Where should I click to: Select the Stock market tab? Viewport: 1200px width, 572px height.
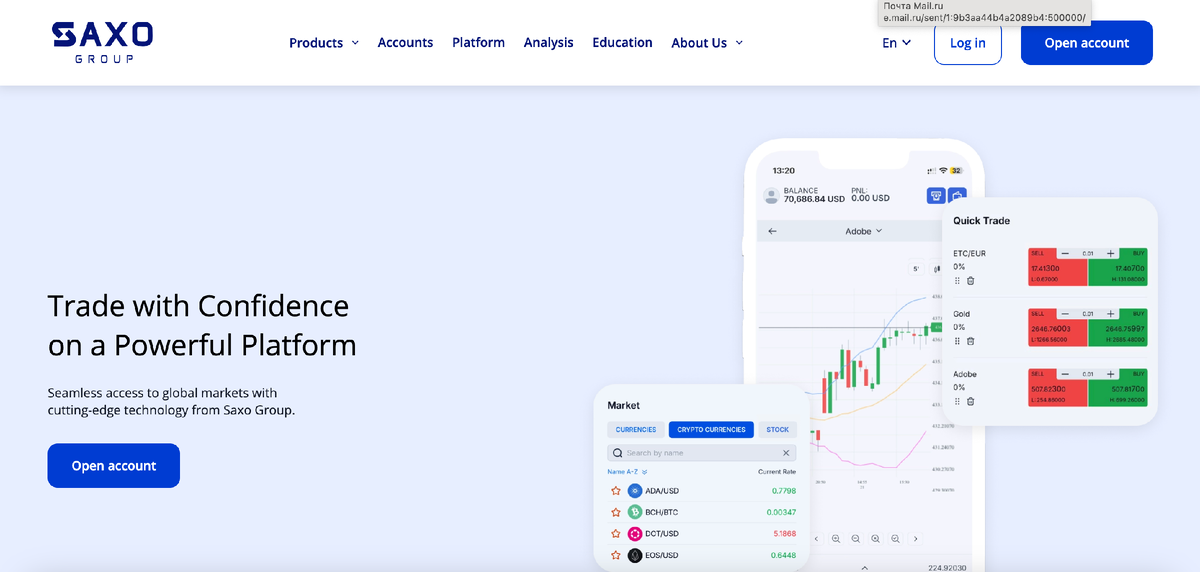click(777, 429)
